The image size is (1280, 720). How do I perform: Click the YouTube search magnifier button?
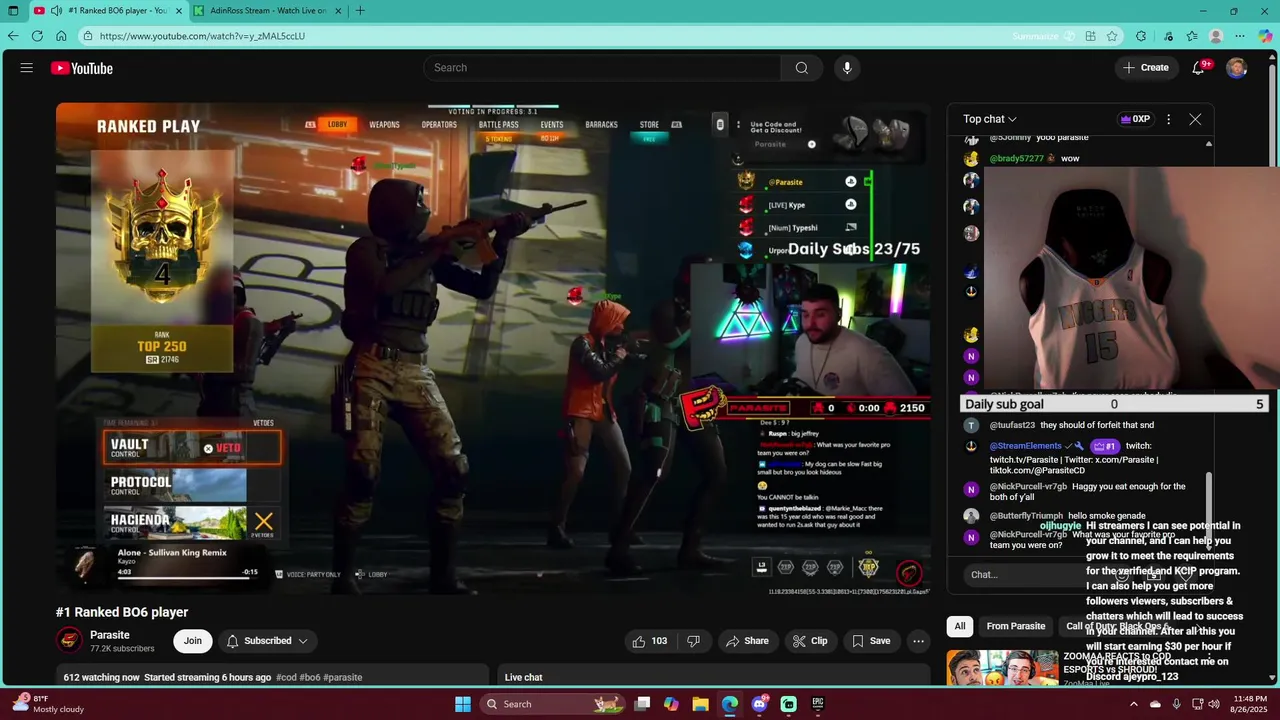tap(801, 68)
